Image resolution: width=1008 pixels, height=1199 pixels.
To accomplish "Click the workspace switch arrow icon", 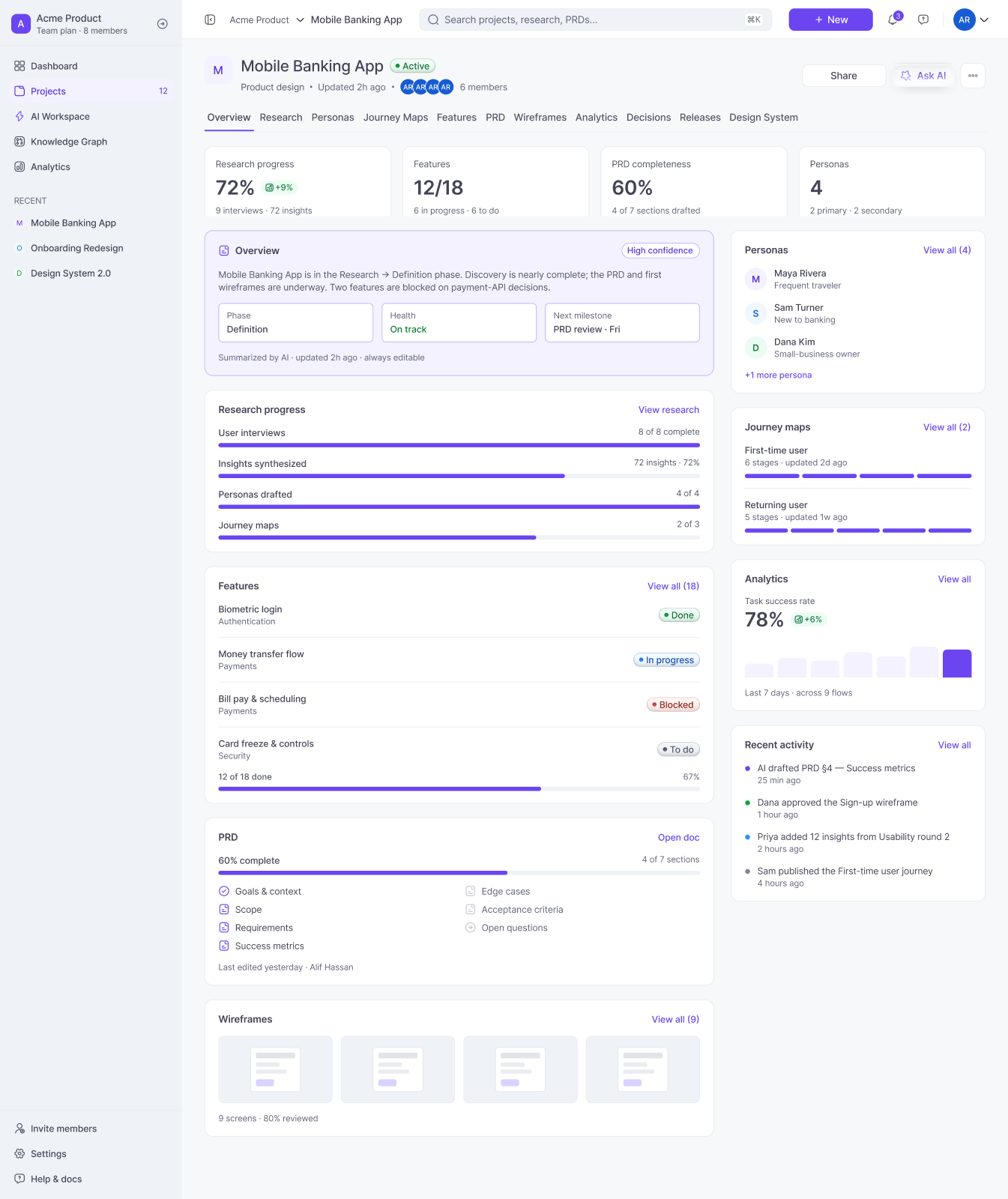I will [x=162, y=24].
